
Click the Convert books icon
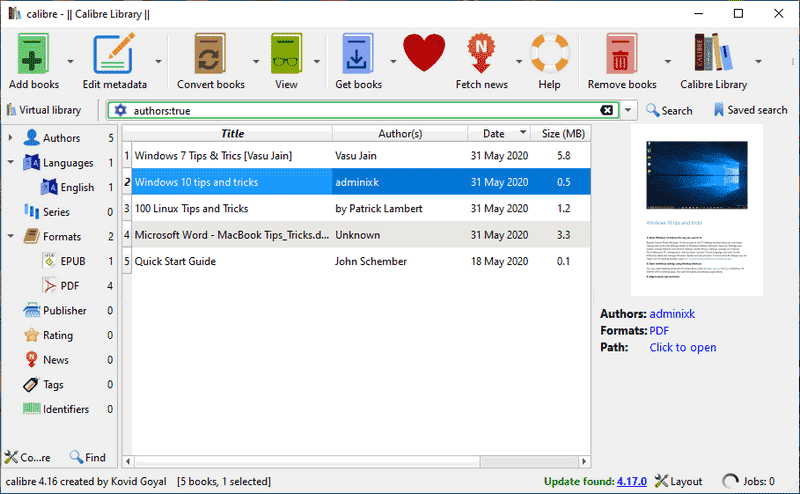coord(210,54)
